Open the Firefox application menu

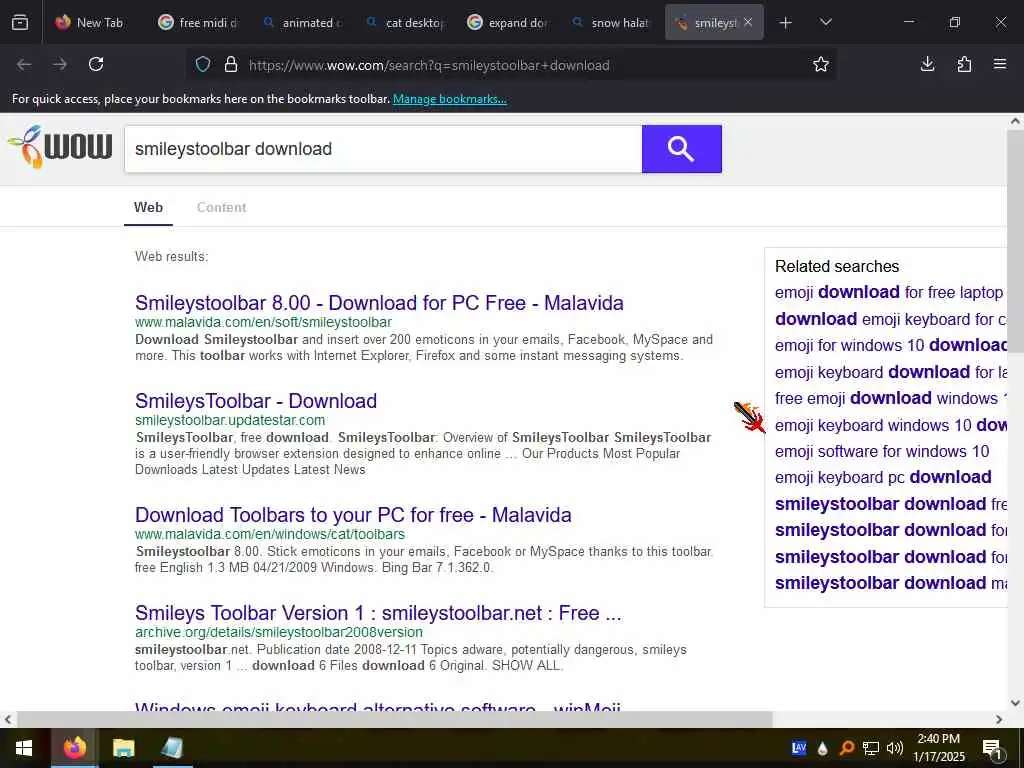1000,64
